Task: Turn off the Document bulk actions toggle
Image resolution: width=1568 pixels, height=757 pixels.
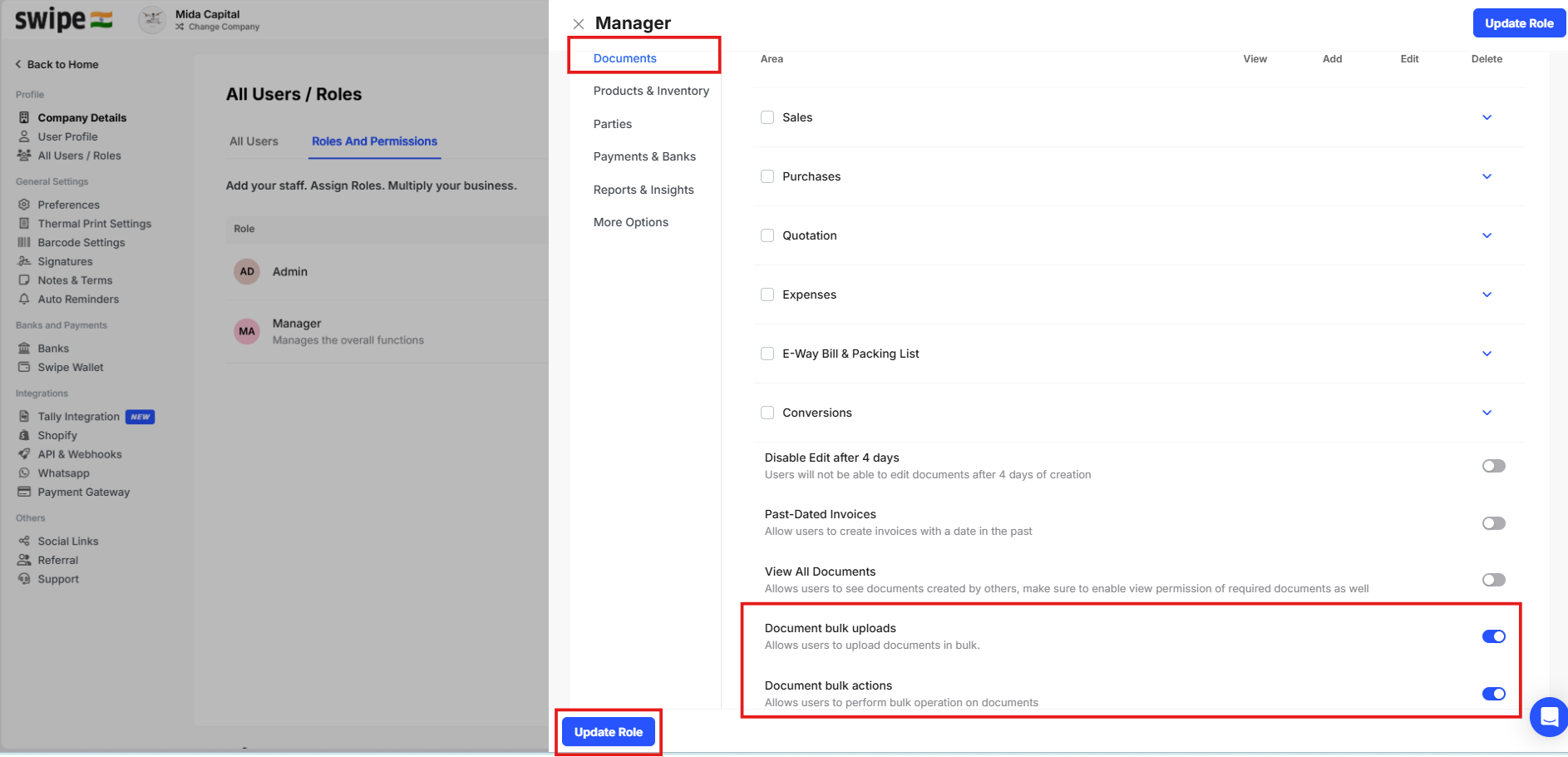Action: point(1493,694)
